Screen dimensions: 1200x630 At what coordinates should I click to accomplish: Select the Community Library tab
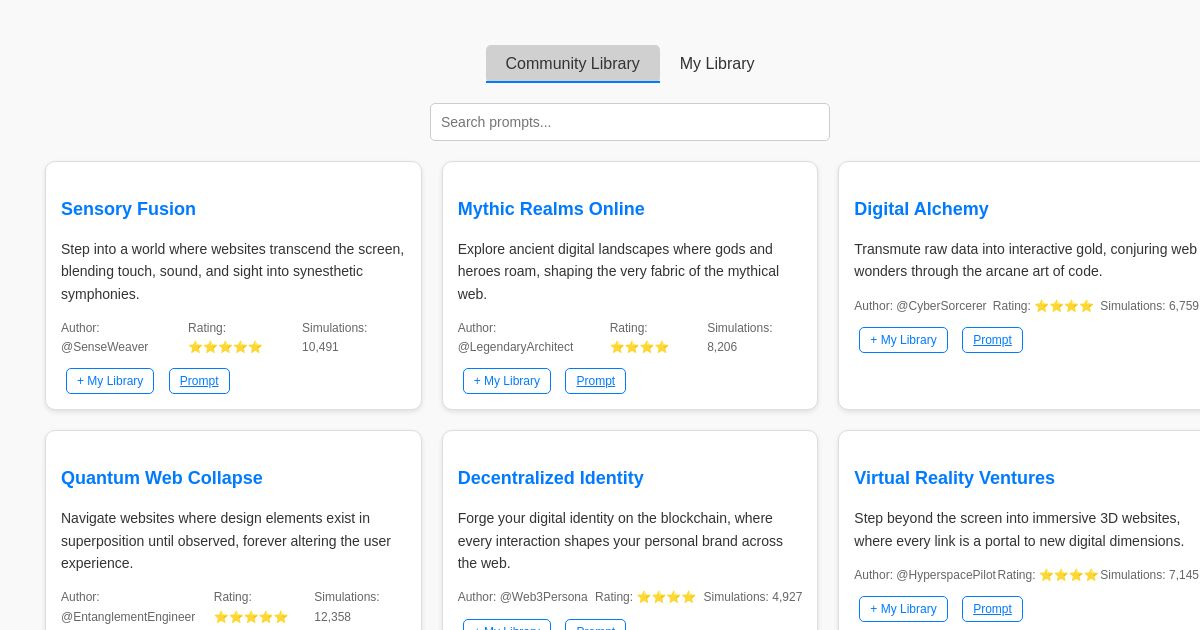coord(572,63)
